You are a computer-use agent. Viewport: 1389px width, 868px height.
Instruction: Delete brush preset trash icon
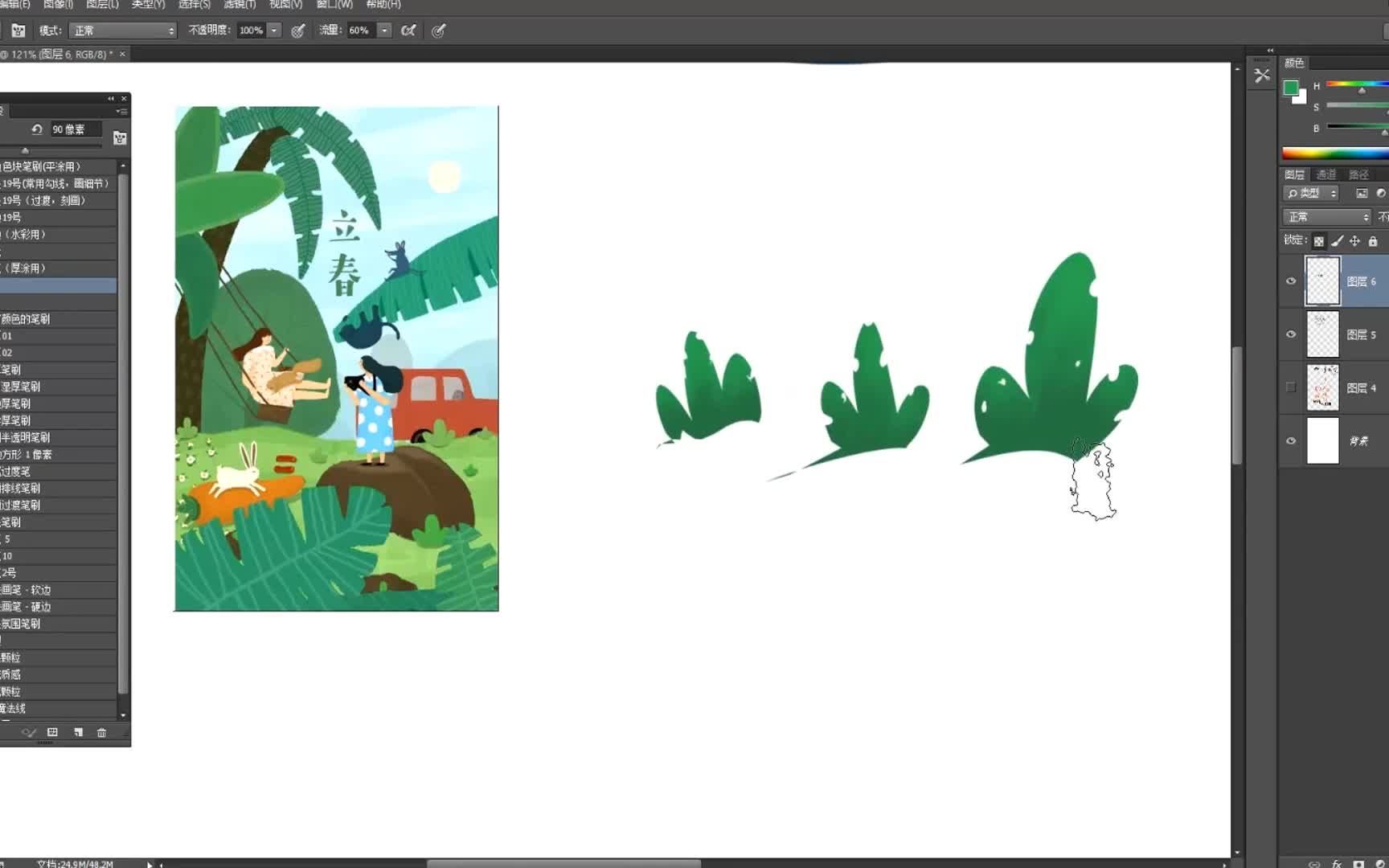[101, 733]
